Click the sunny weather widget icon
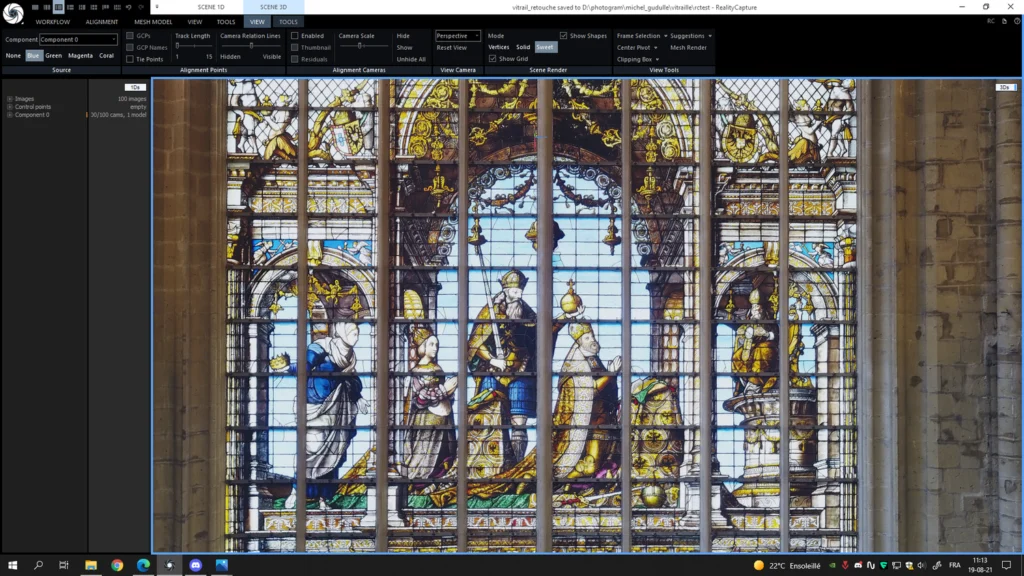This screenshot has height=576, width=1024. point(758,566)
